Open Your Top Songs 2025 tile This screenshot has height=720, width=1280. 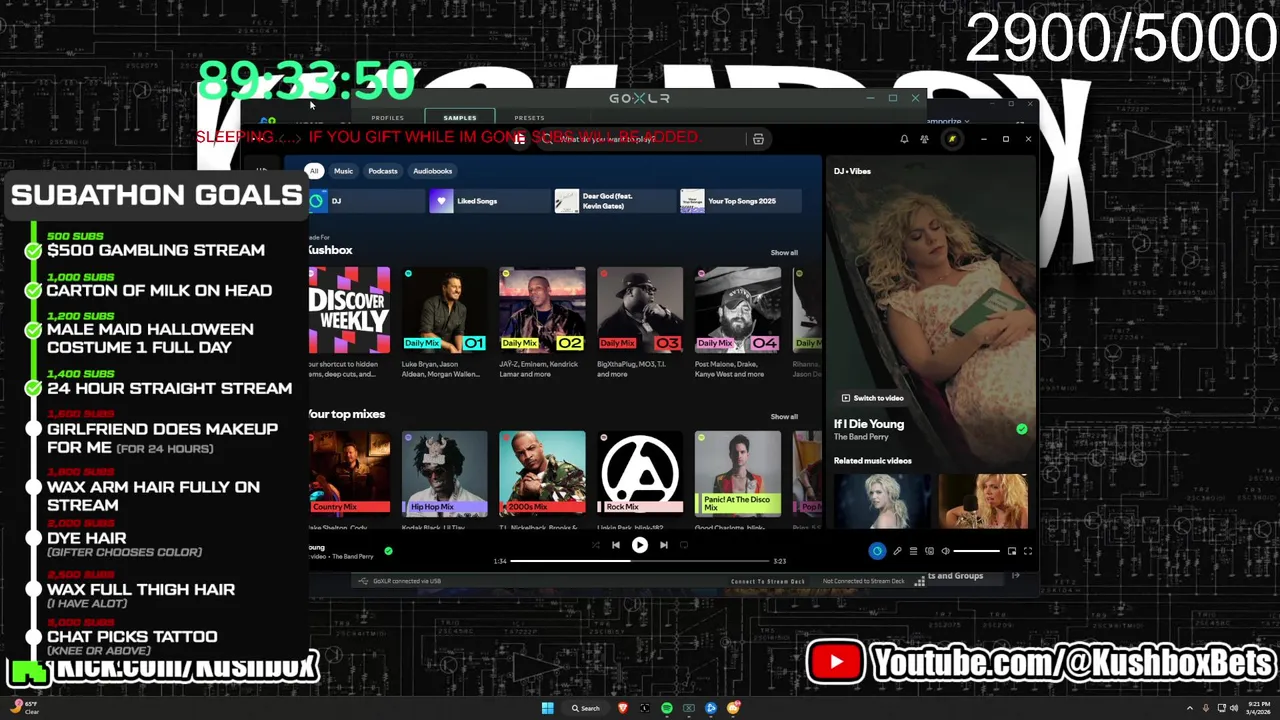tap(741, 201)
